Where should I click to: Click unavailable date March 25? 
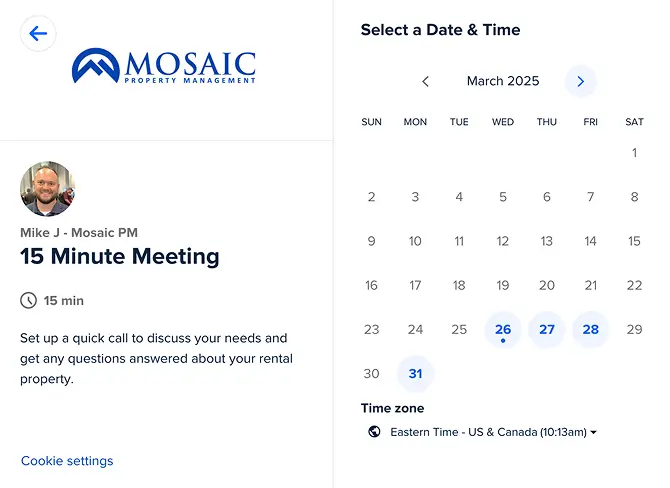pyautogui.click(x=459, y=329)
